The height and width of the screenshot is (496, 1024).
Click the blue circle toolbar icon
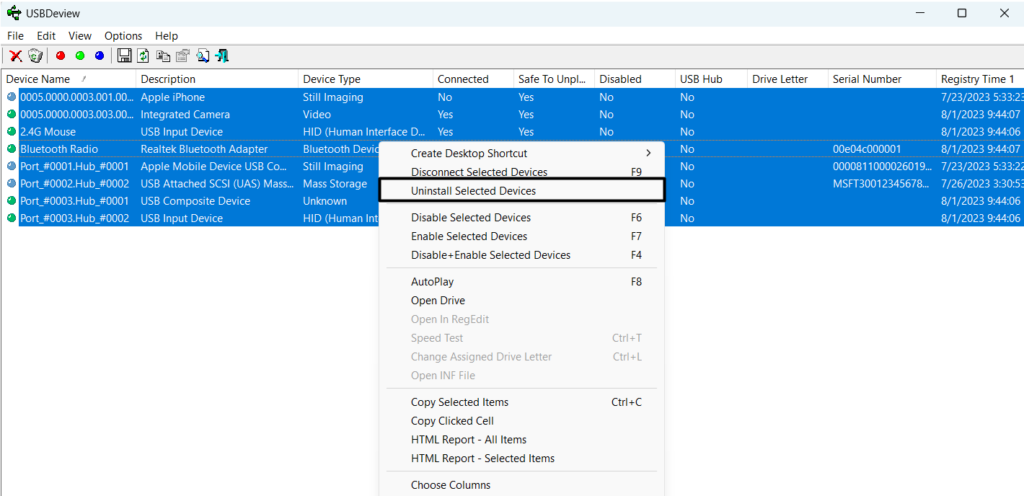click(99, 56)
